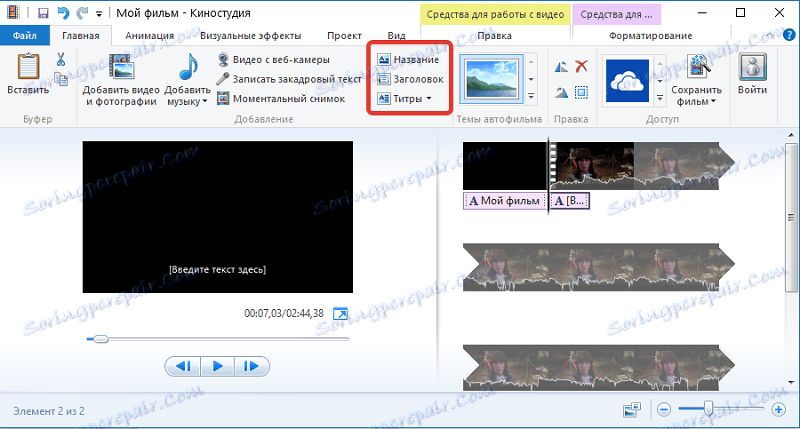Switch to the Анимация tab
Viewport: 800px width, 429px height.
pos(149,36)
